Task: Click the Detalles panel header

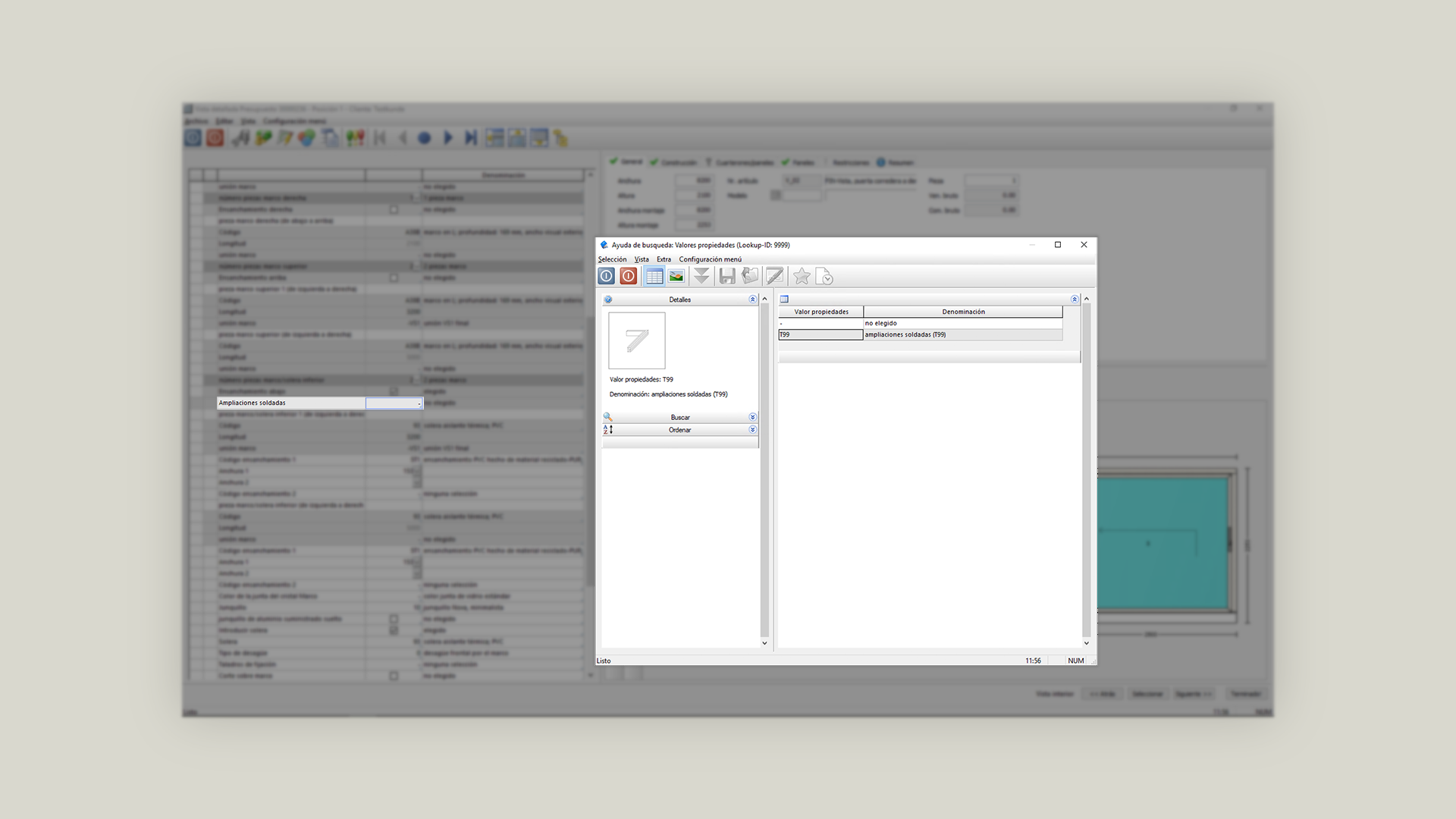Action: (680, 300)
